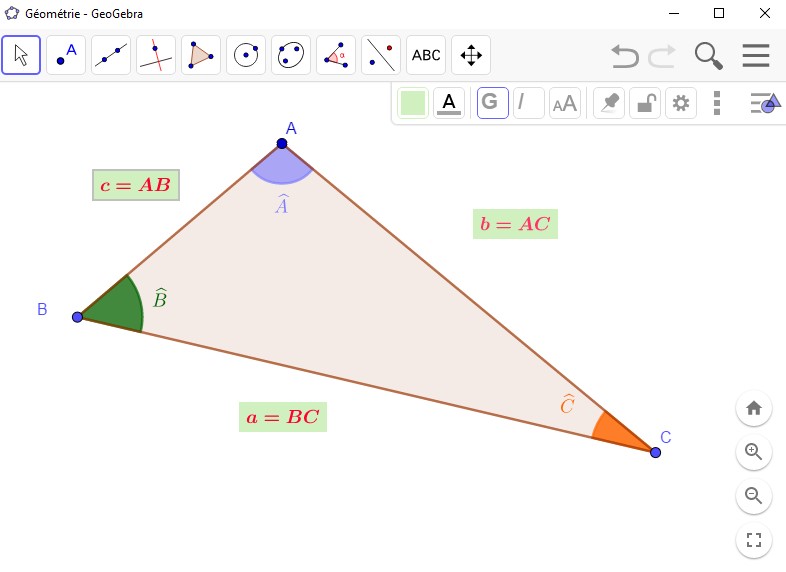Select the orange Ĉ angle label

point(567,404)
